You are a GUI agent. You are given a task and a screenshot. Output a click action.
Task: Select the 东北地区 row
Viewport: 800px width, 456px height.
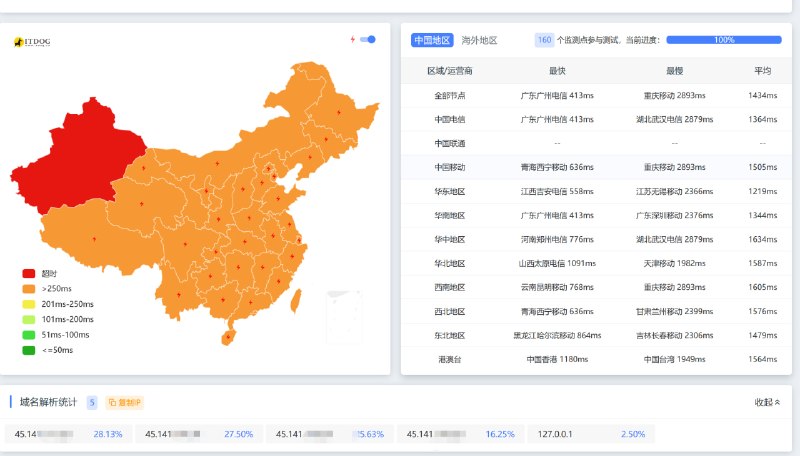[x=596, y=335]
